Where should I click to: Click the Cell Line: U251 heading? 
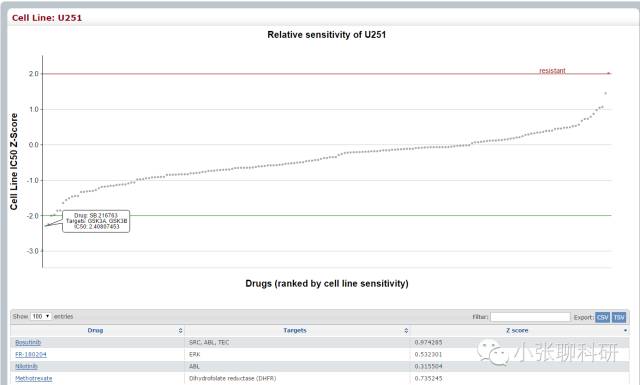point(47,18)
